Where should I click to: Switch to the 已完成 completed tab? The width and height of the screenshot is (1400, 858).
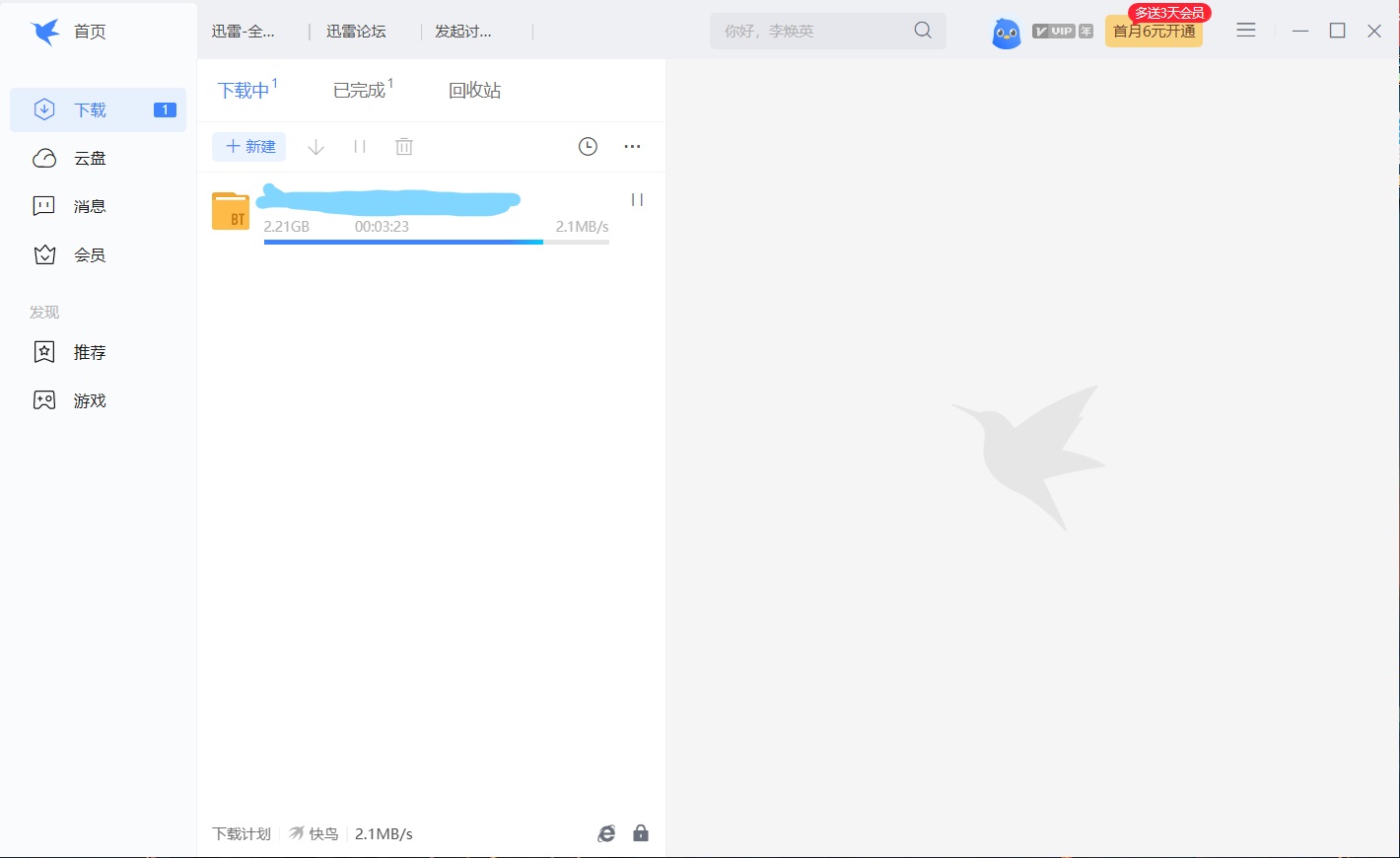tap(359, 89)
